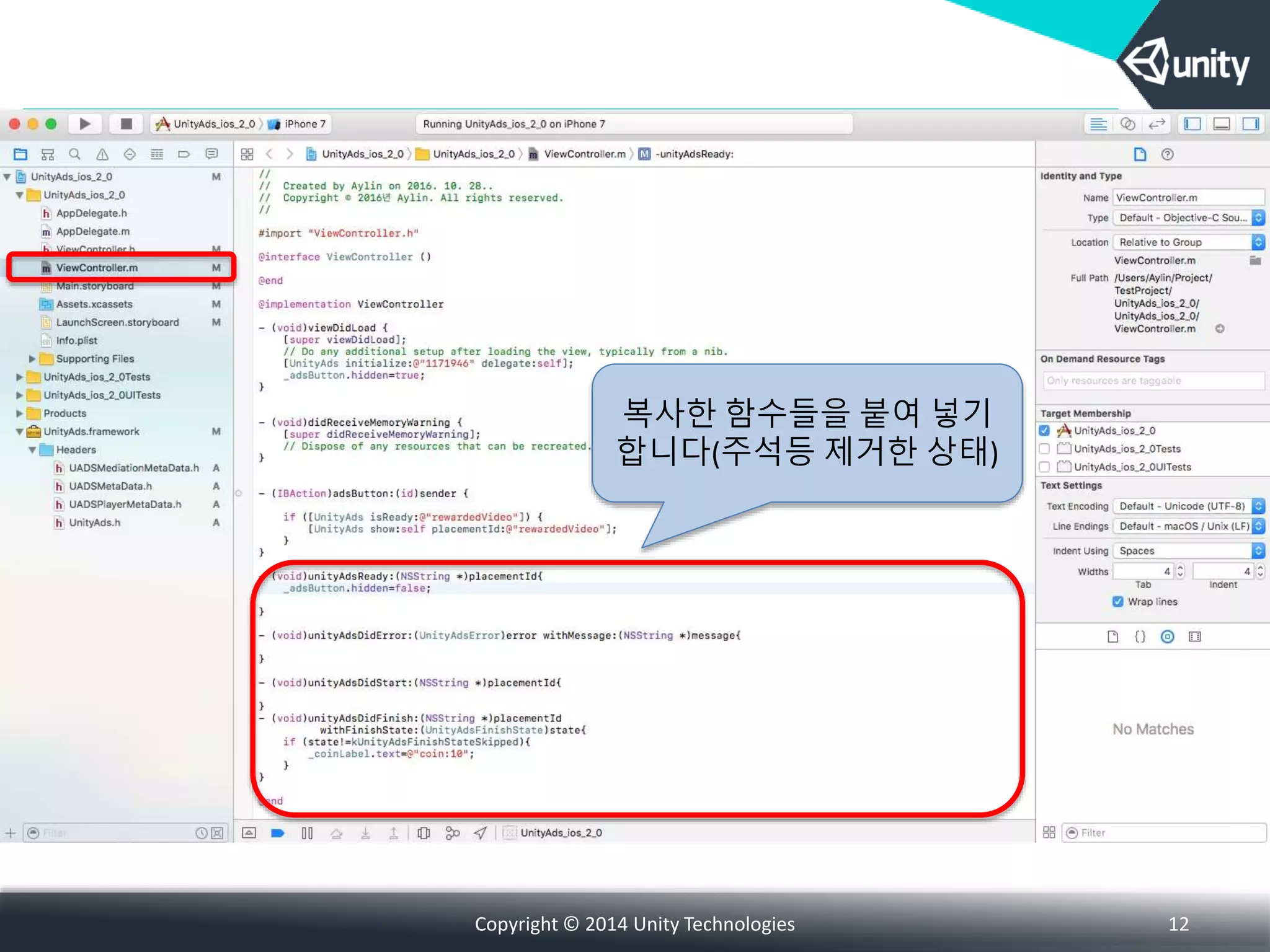Select the UnityAds_ios_2_0 scheme selector
Image resolution: width=1270 pixels, height=952 pixels.
pyautogui.click(x=205, y=124)
